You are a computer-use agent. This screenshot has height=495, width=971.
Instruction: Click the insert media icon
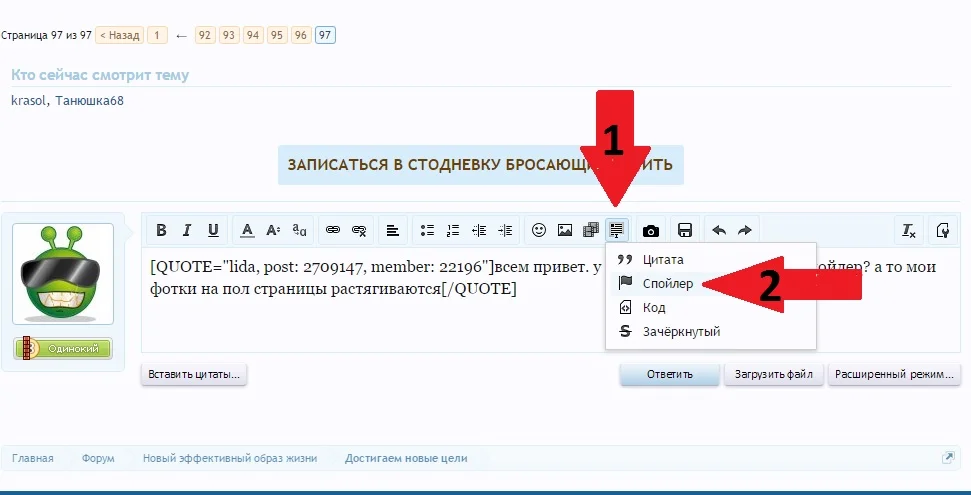tap(591, 230)
